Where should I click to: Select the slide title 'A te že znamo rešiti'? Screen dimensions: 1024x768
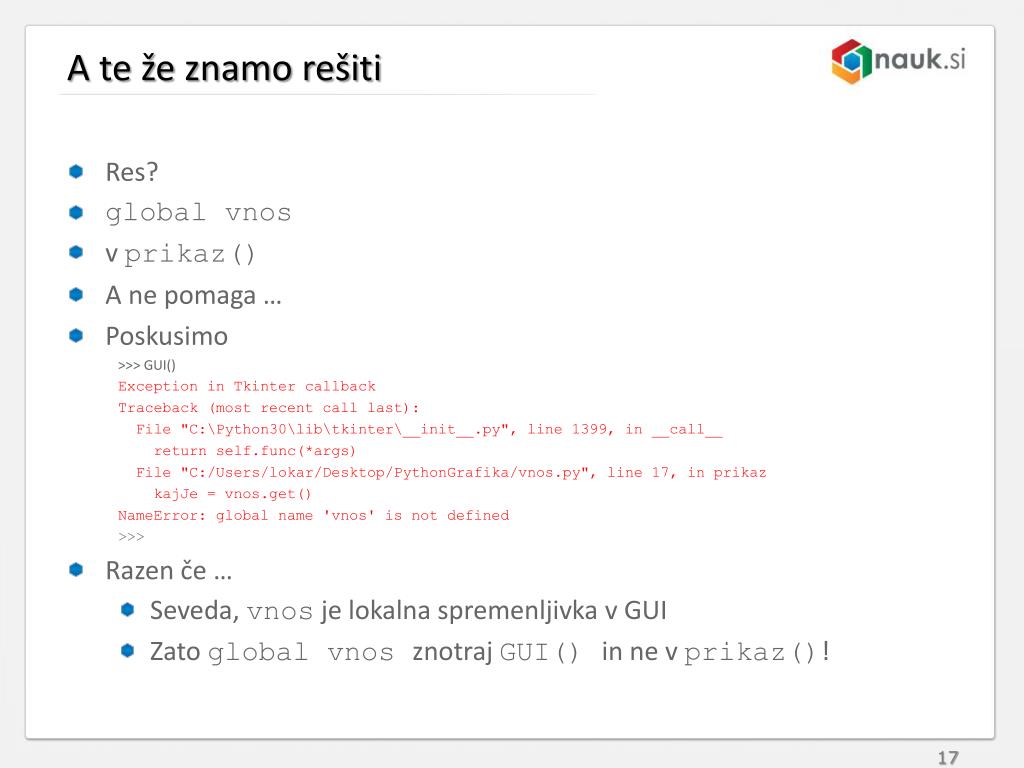pos(224,69)
